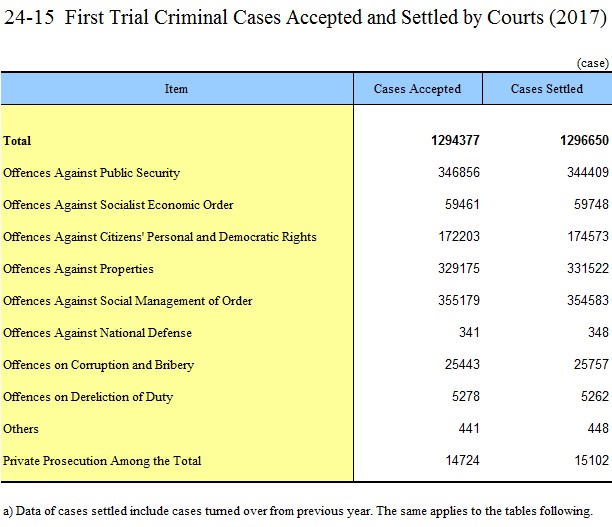Select Offences Against National Defense label
The width and height of the screenshot is (612, 527).
(x=97, y=333)
